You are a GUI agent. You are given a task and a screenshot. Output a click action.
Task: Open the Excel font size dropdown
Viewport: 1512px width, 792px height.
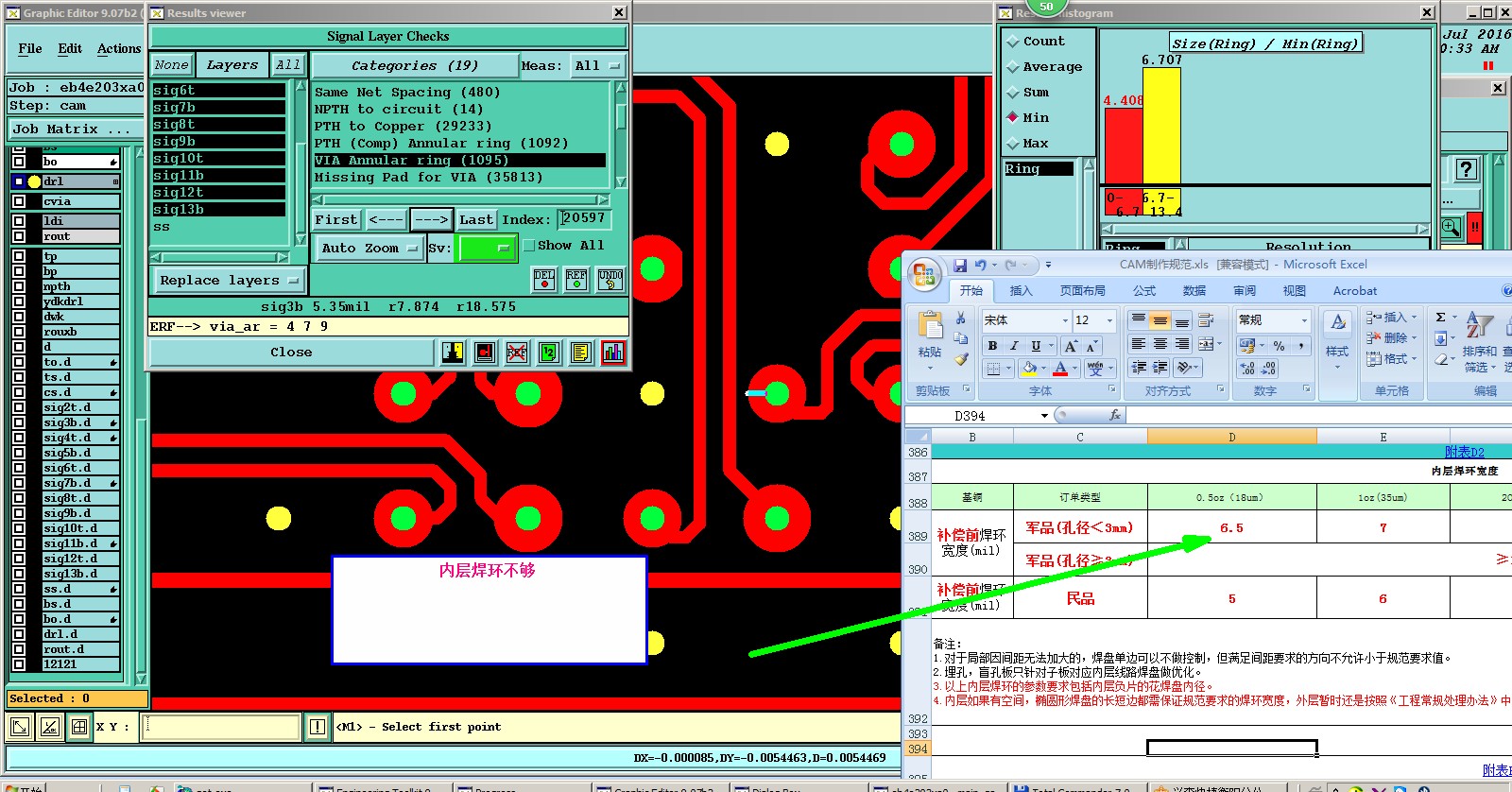click(x=1110, y=320)
